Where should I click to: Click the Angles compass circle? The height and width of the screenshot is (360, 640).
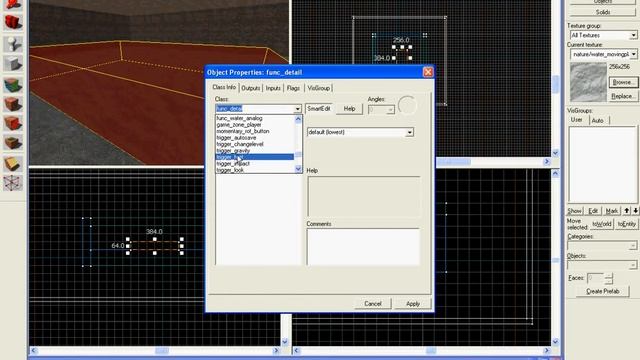click(x=407, y=105)
